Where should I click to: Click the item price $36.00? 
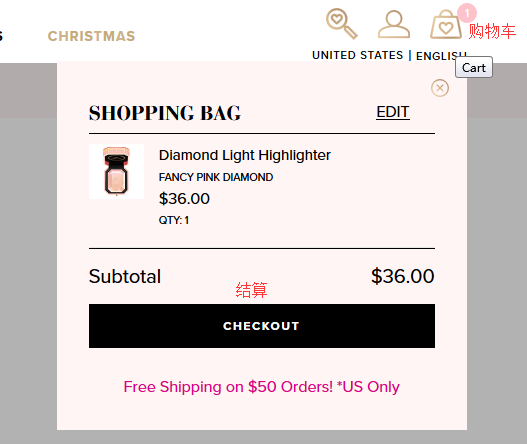pos(184,199)
